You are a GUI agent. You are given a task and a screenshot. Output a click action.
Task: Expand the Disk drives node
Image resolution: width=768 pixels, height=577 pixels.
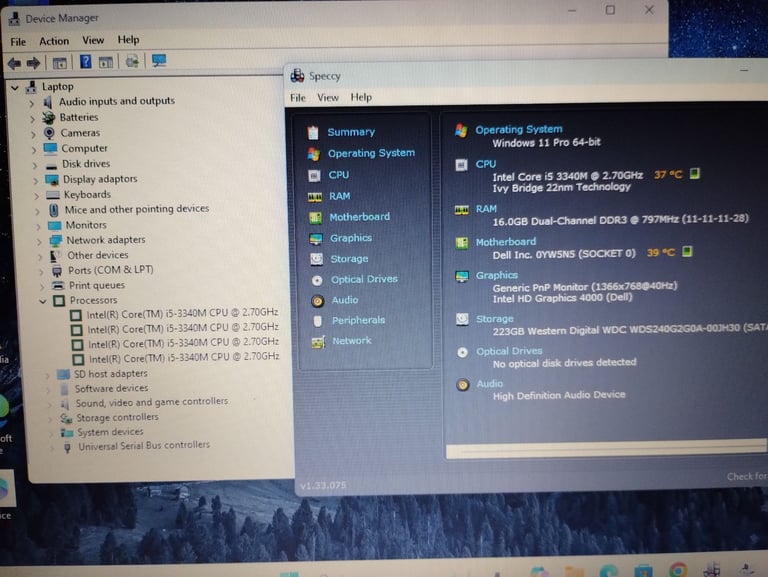coord(35,166)
